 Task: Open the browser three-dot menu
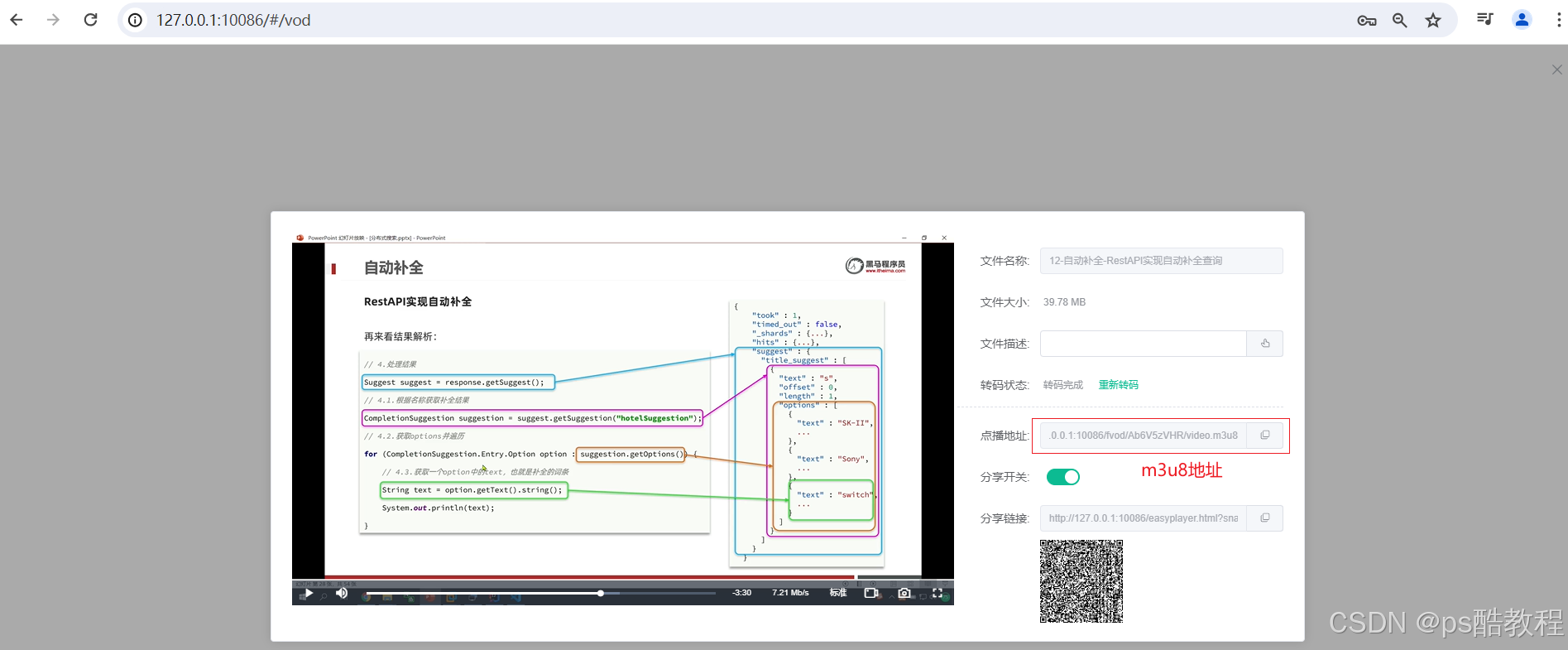(x=1558, y=19)
